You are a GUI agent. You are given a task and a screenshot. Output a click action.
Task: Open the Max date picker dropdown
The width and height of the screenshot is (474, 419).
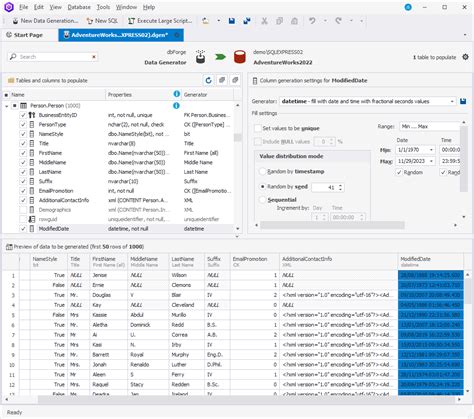431,161
